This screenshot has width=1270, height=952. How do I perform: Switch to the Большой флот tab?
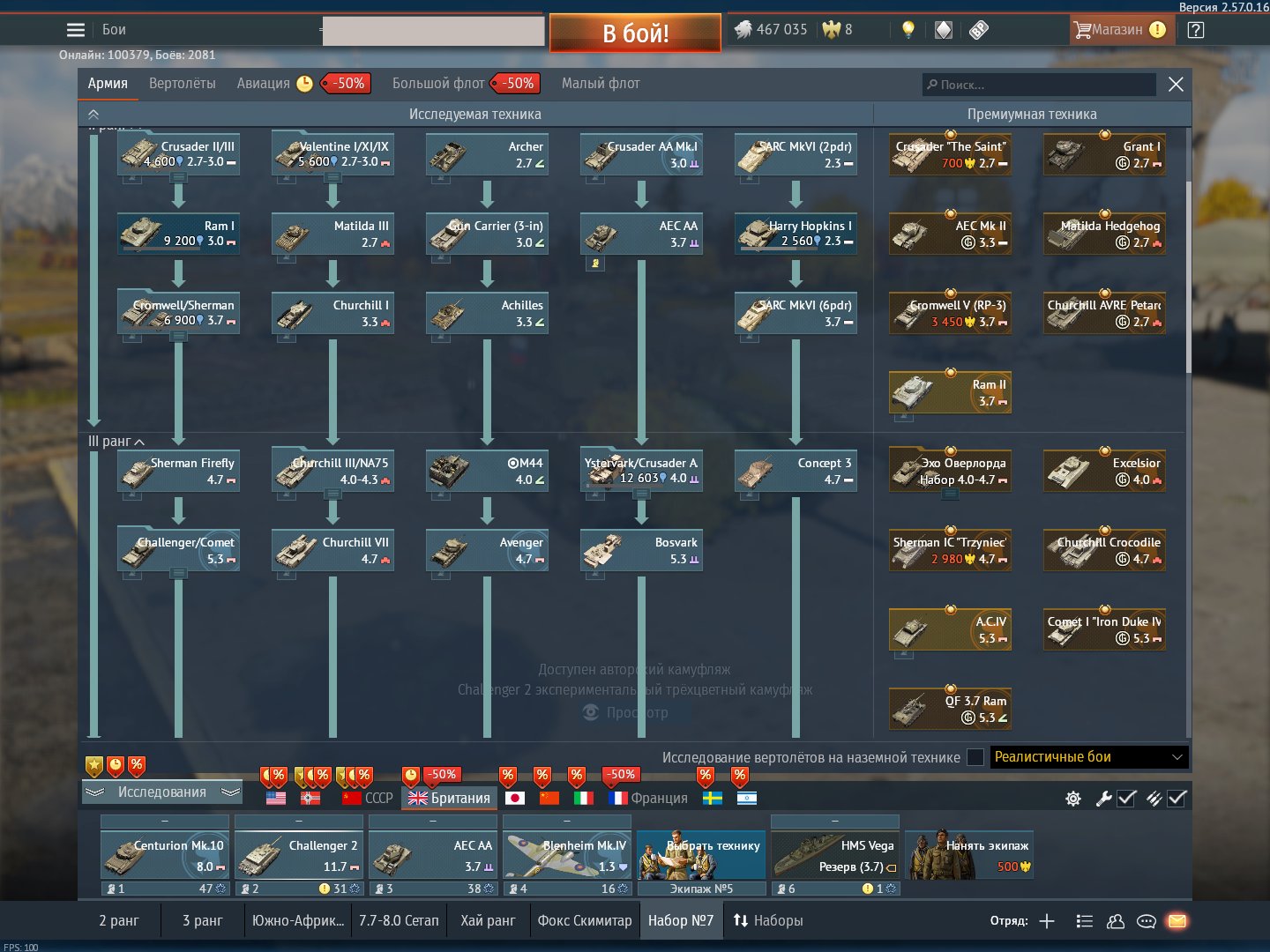[x=438, y=84]
